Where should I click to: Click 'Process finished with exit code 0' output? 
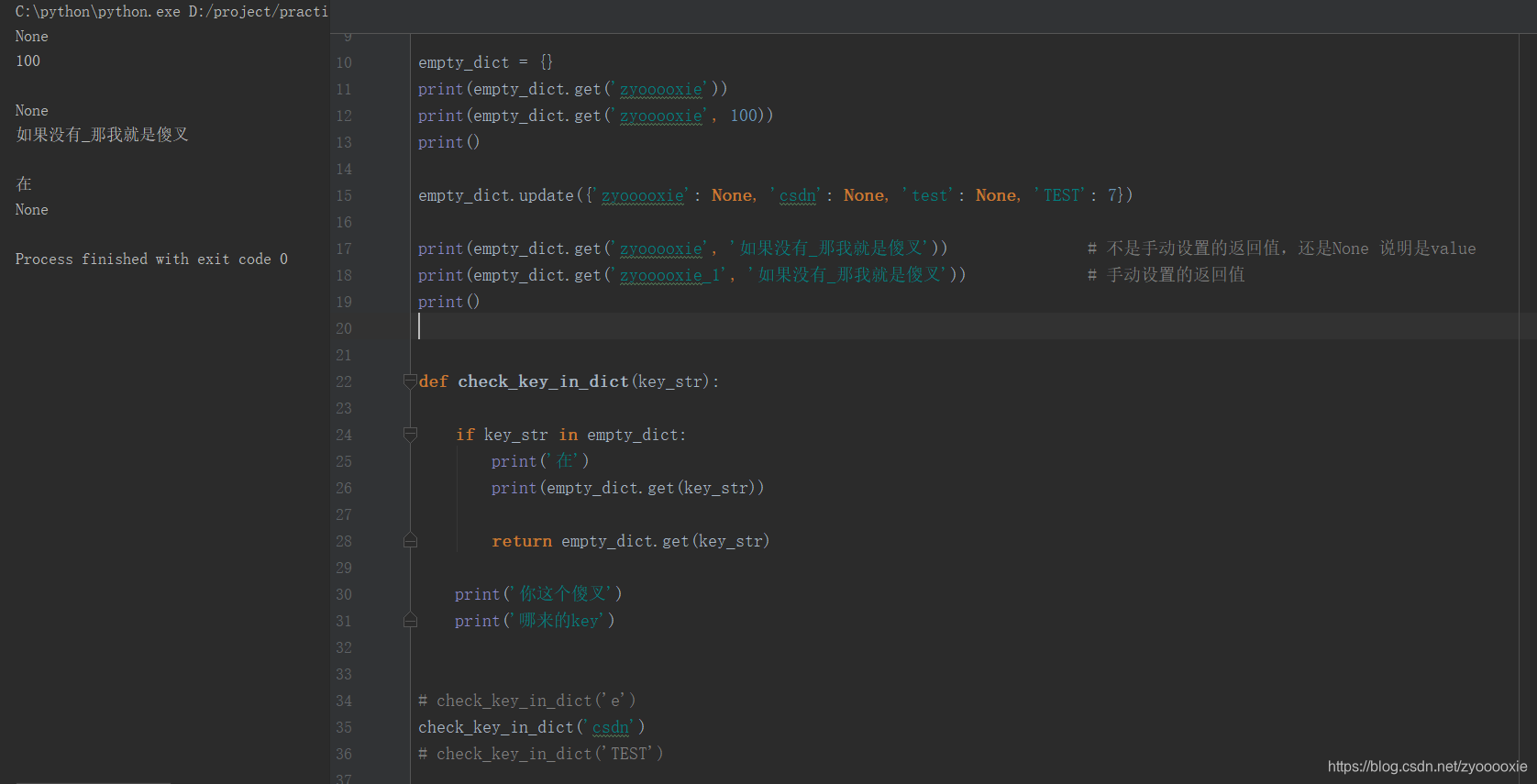(x=151, y=259)
